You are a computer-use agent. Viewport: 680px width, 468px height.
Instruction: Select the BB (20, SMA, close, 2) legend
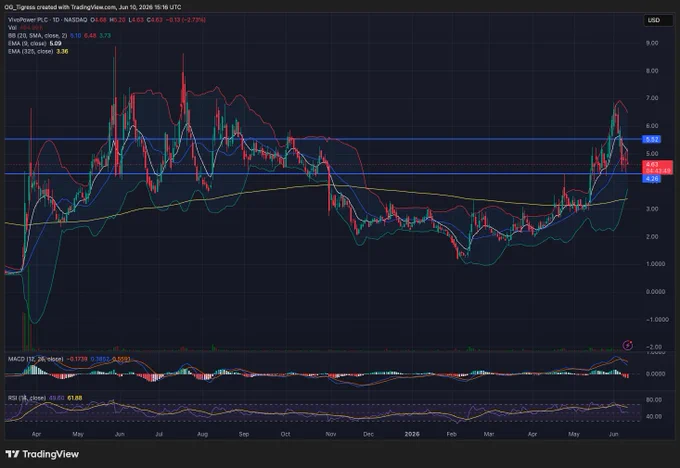coord(37,36)
